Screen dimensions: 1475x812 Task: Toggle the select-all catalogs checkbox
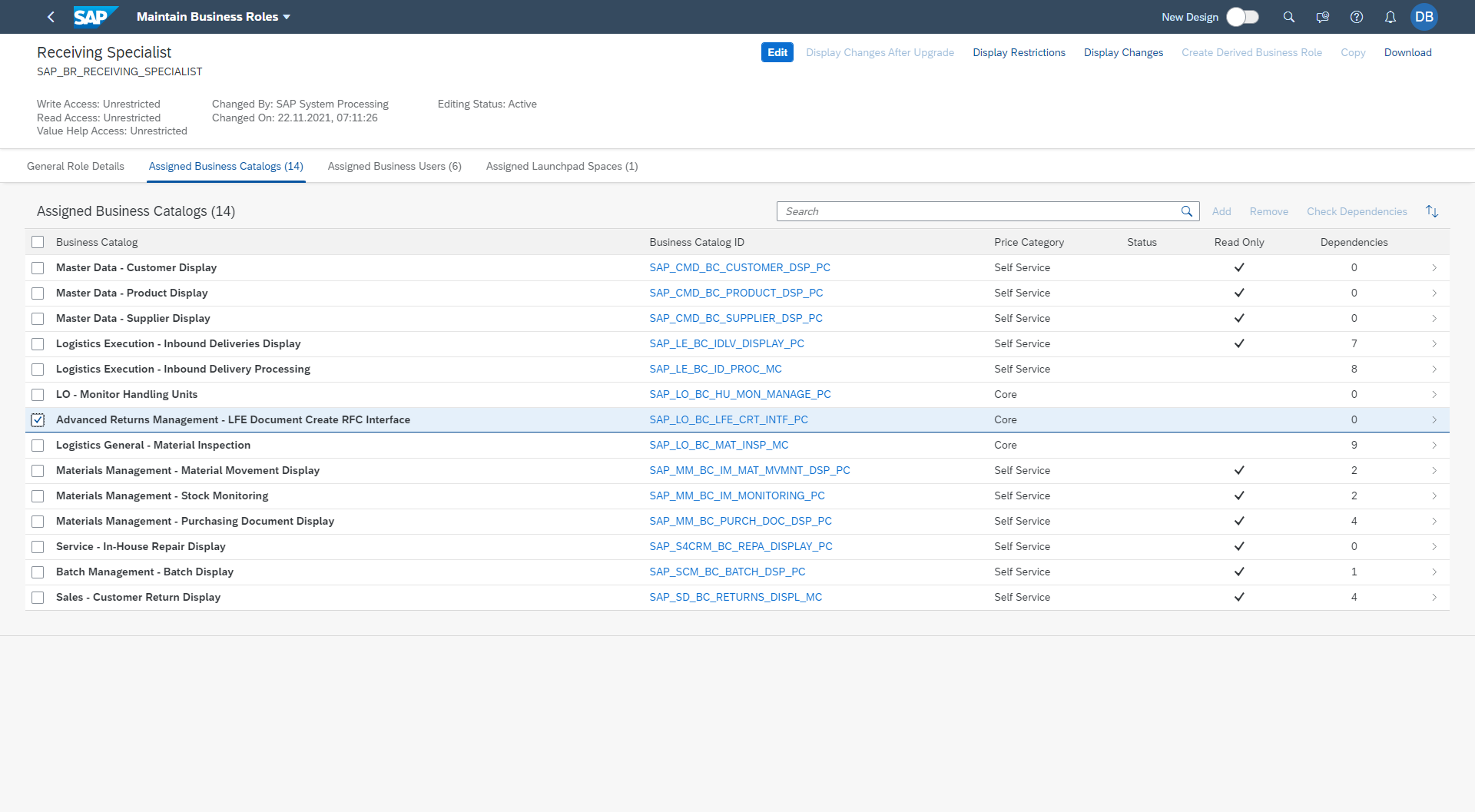point(38,243)
